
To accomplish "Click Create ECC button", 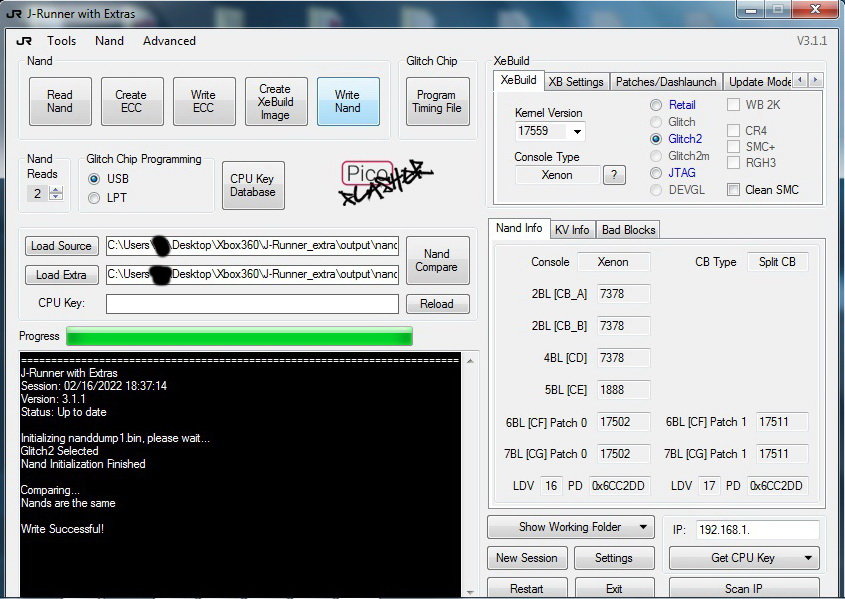I will (x=131, y=101).
